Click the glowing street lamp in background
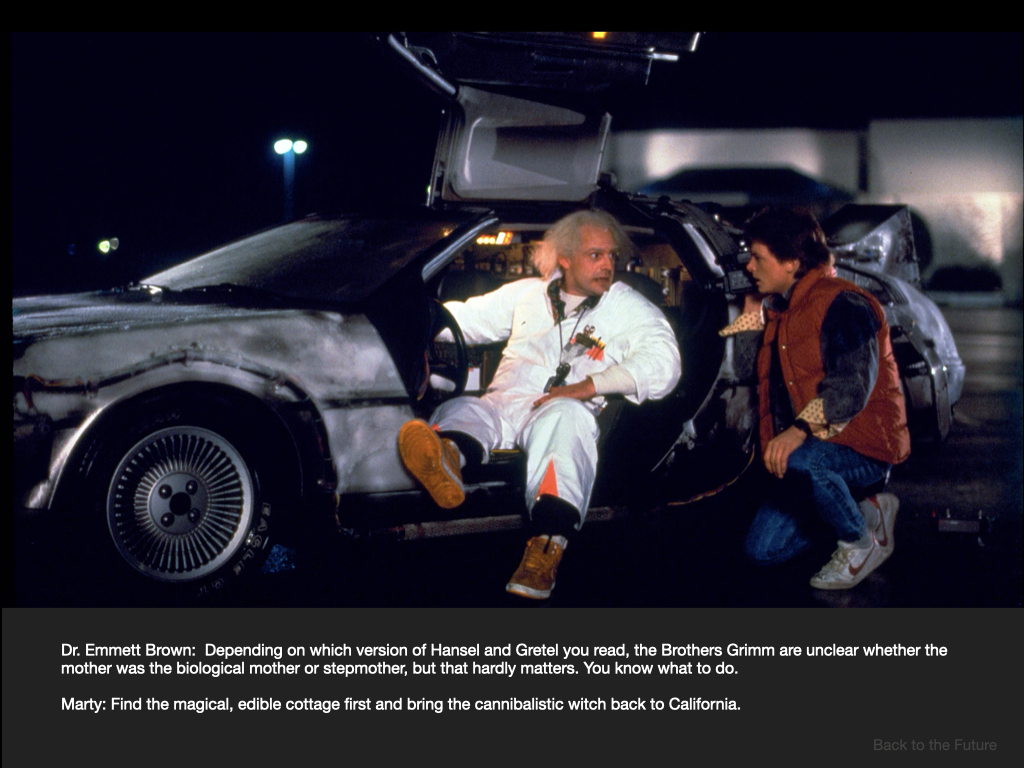The width and height of the screenshot is (1024, 768). point(290,147)
